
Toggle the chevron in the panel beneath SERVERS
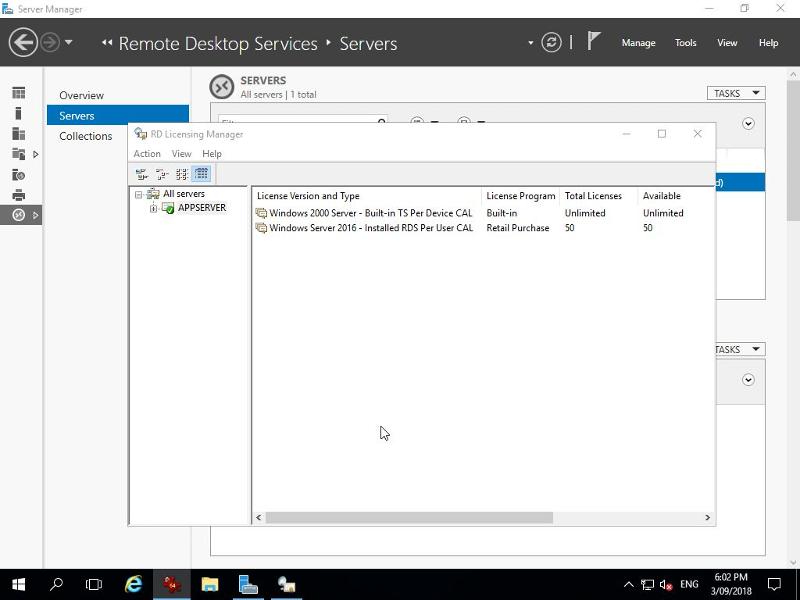748,380
